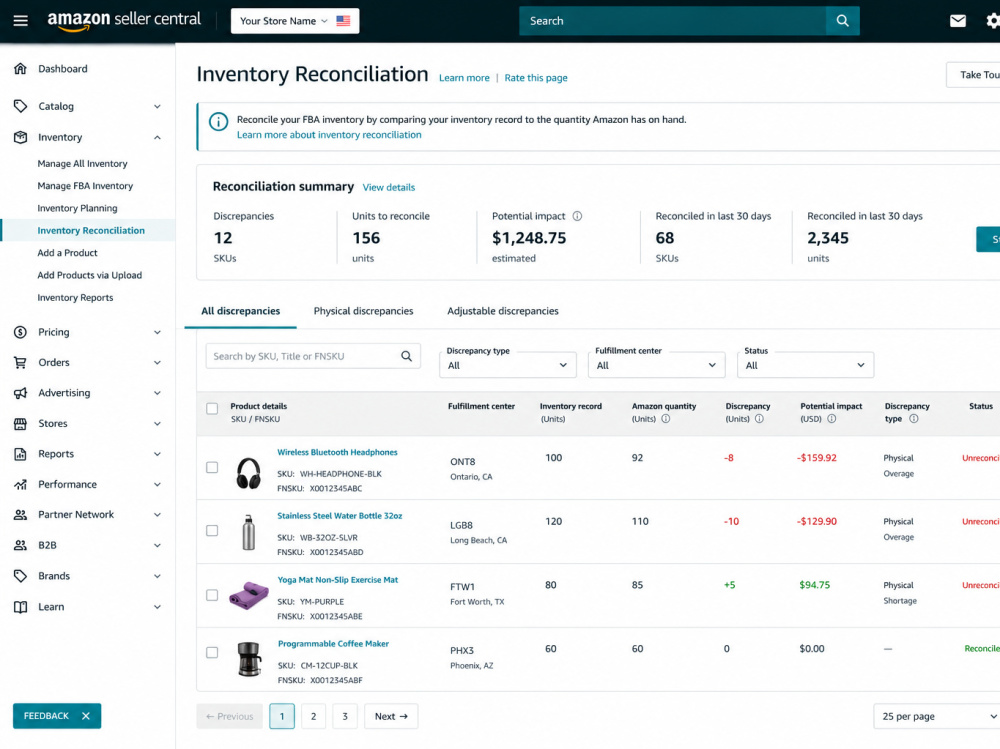Click the Performance chart icon
The width and height of the screenshot is (1000, 749).
20,484
